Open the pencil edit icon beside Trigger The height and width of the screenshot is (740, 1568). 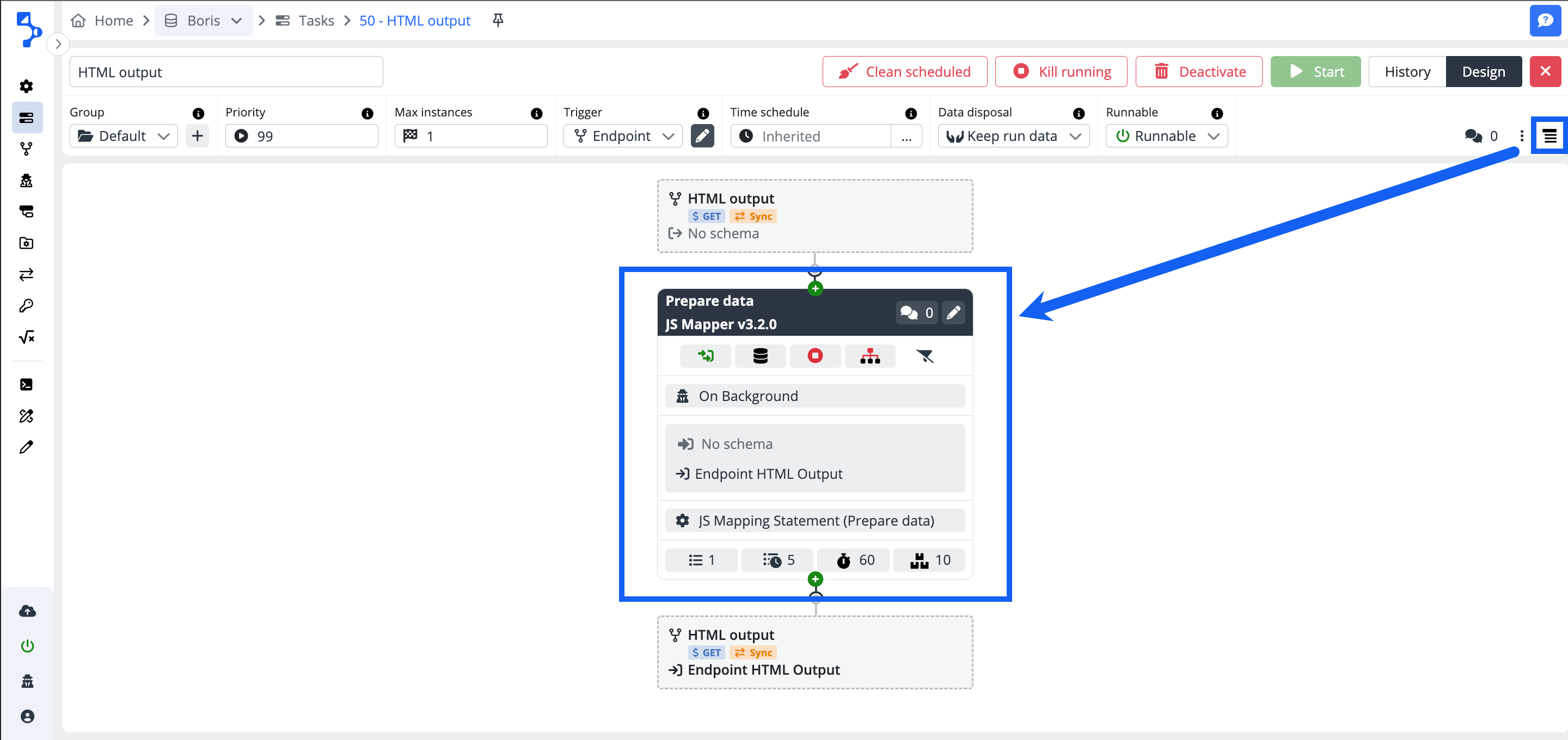pos(702,135)
